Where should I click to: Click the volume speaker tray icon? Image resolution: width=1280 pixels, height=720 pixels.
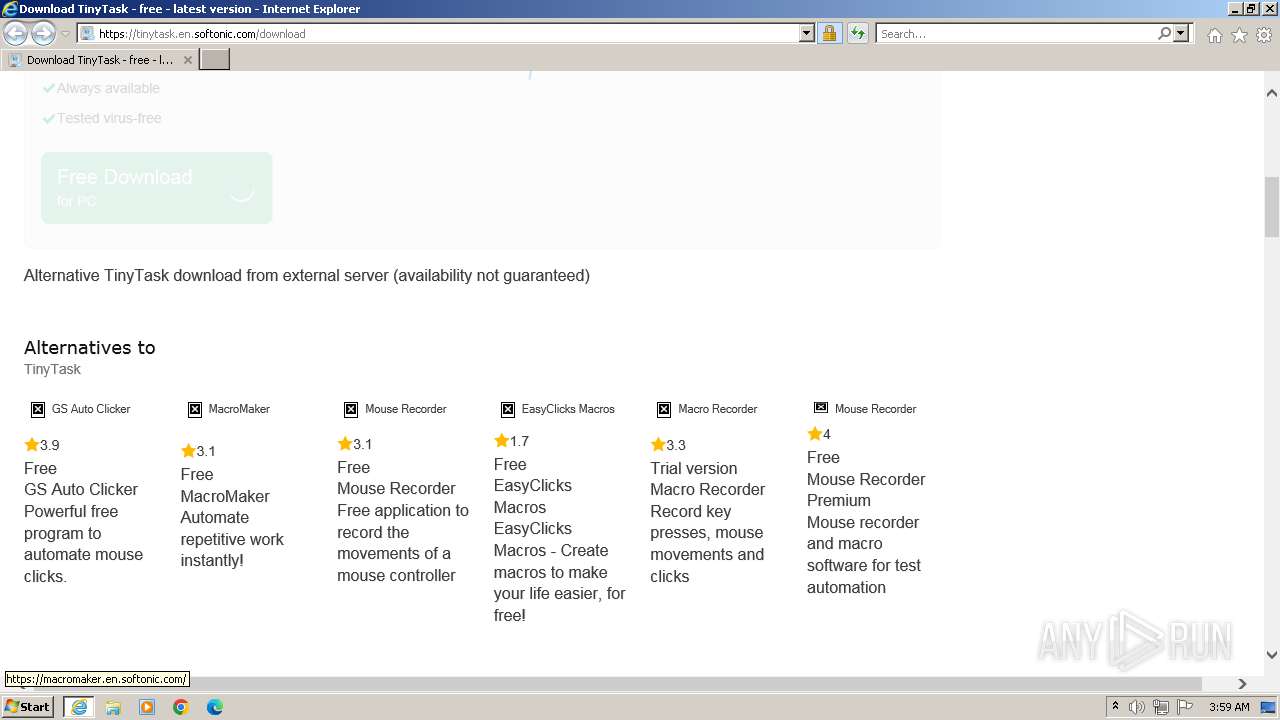click(x=1137, y=707)
